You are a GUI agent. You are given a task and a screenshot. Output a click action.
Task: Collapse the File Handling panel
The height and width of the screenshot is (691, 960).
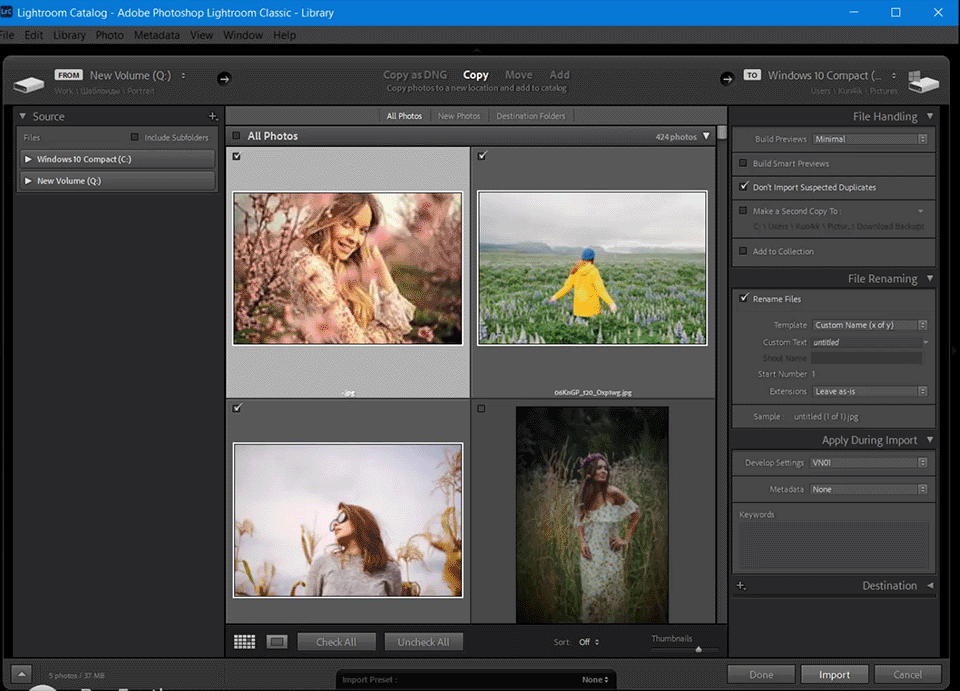tap(929, 116)
